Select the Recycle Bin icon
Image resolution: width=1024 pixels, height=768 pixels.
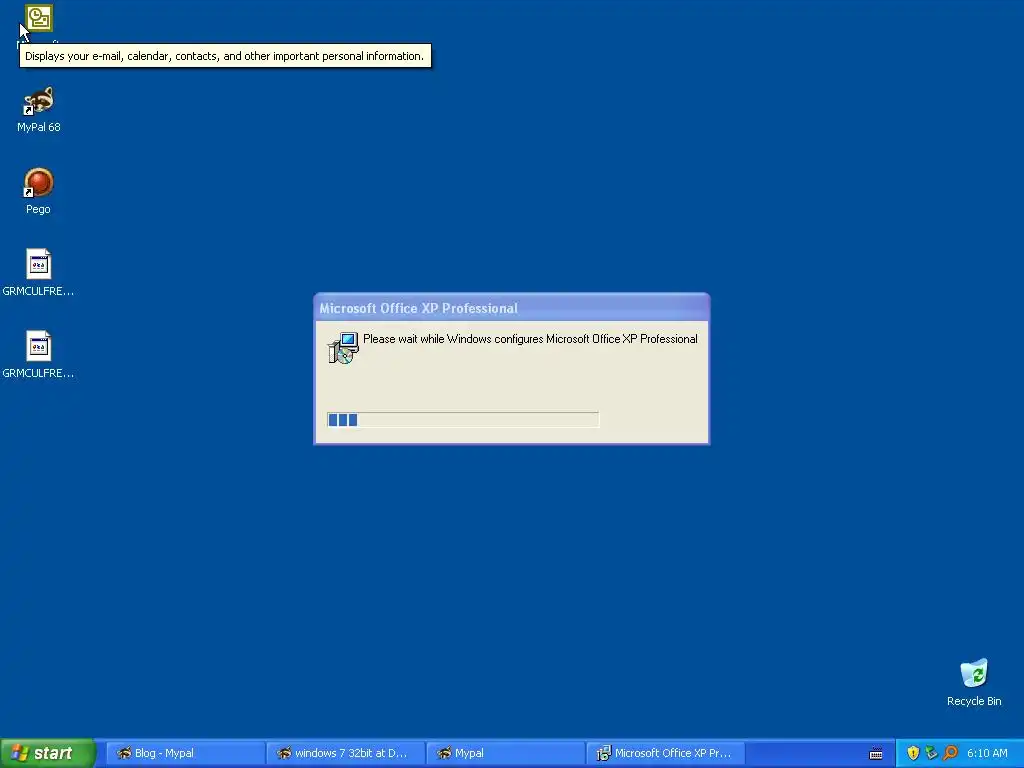(974, 682)
